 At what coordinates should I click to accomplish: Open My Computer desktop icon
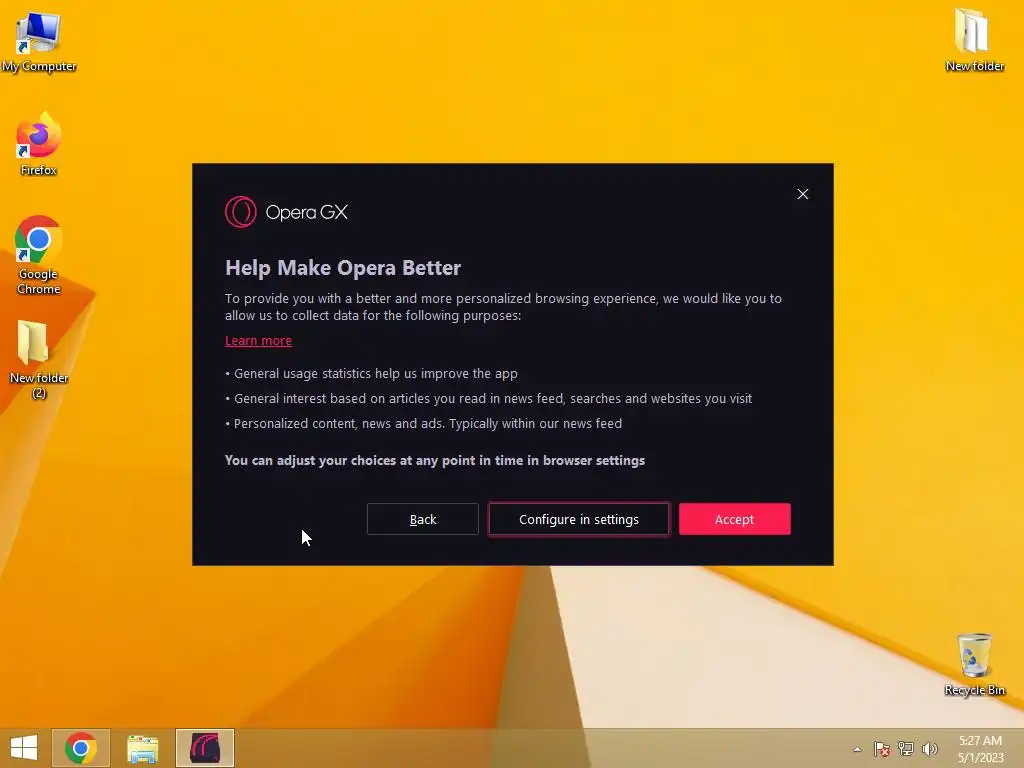(39, 40)
